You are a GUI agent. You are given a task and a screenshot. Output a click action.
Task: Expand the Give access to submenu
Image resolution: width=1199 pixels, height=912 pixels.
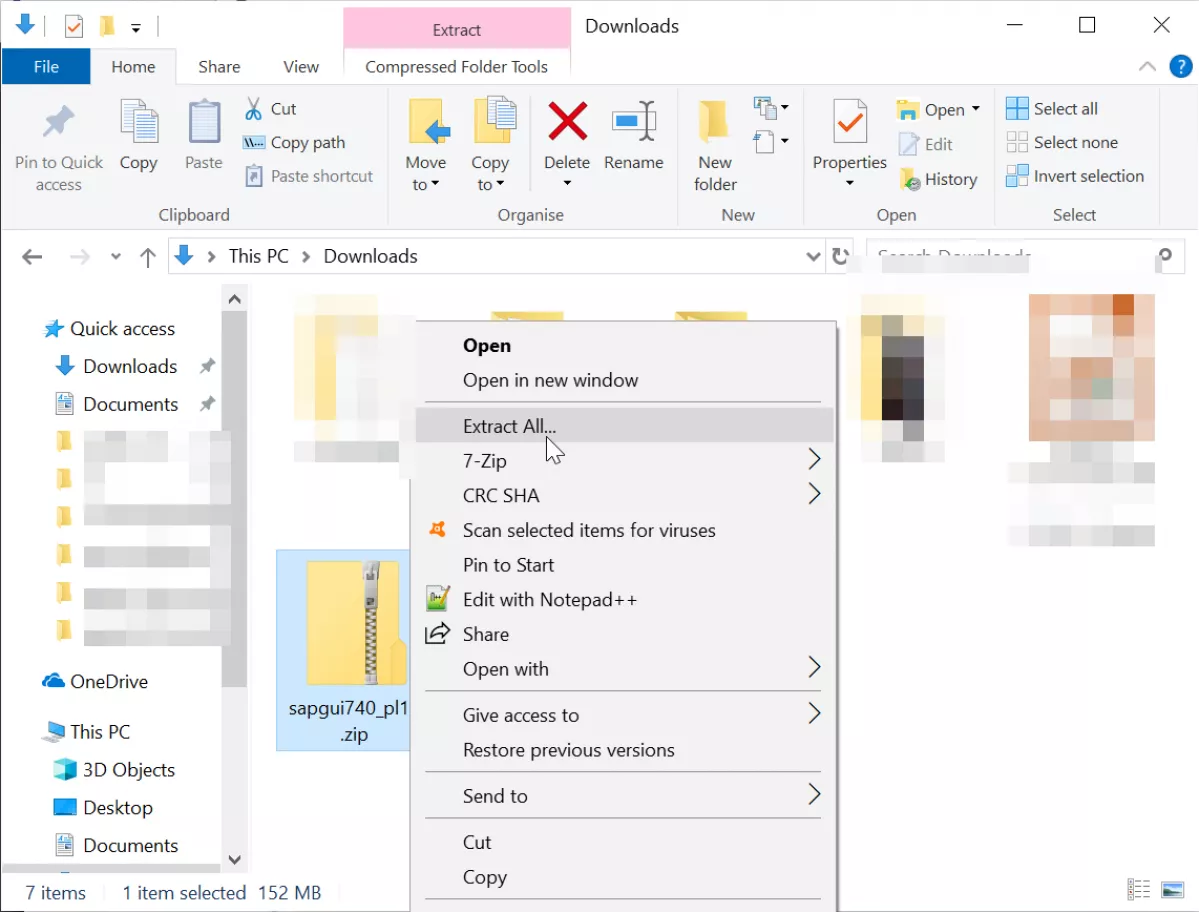[x=625, y=715]
